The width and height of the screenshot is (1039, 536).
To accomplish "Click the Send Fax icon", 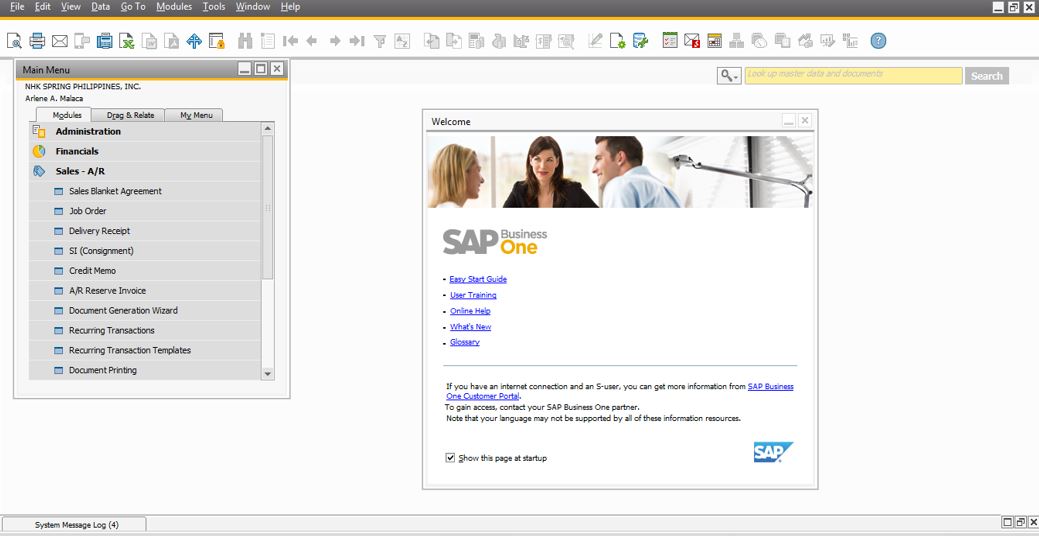I will coord(105,41).
